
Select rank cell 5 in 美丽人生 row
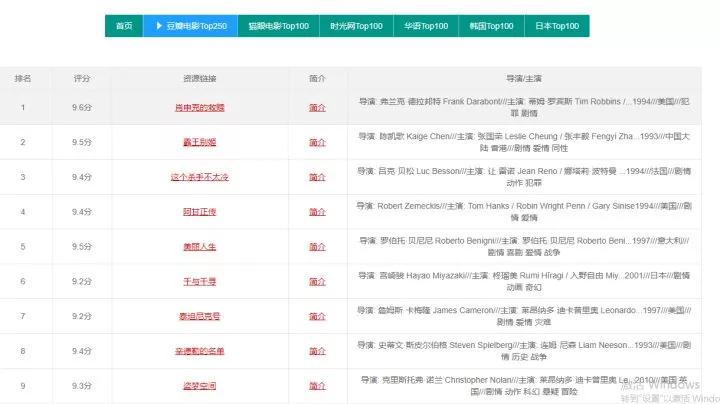tap(23, 247)
